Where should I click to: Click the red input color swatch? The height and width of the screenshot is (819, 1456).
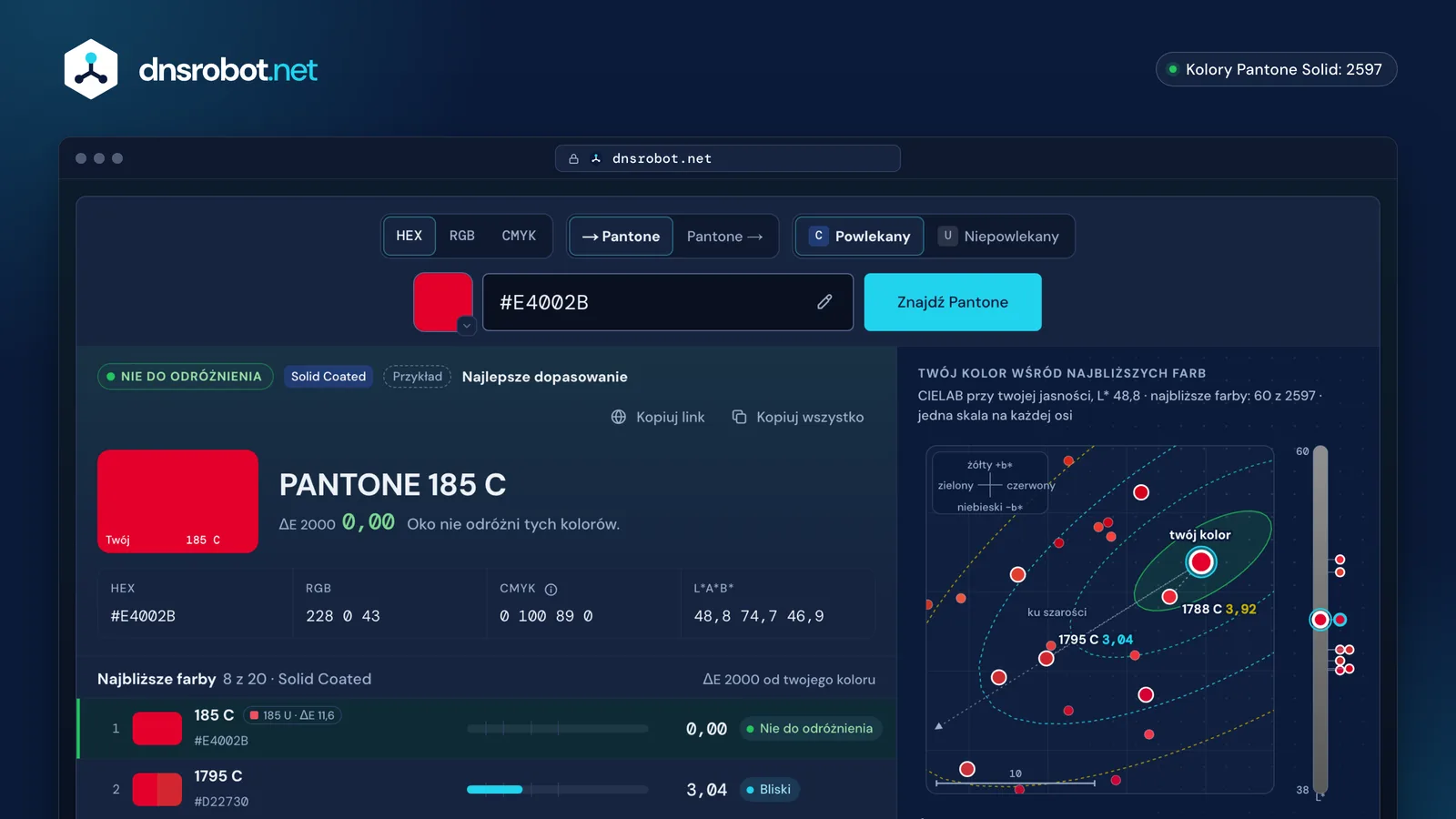442,301
